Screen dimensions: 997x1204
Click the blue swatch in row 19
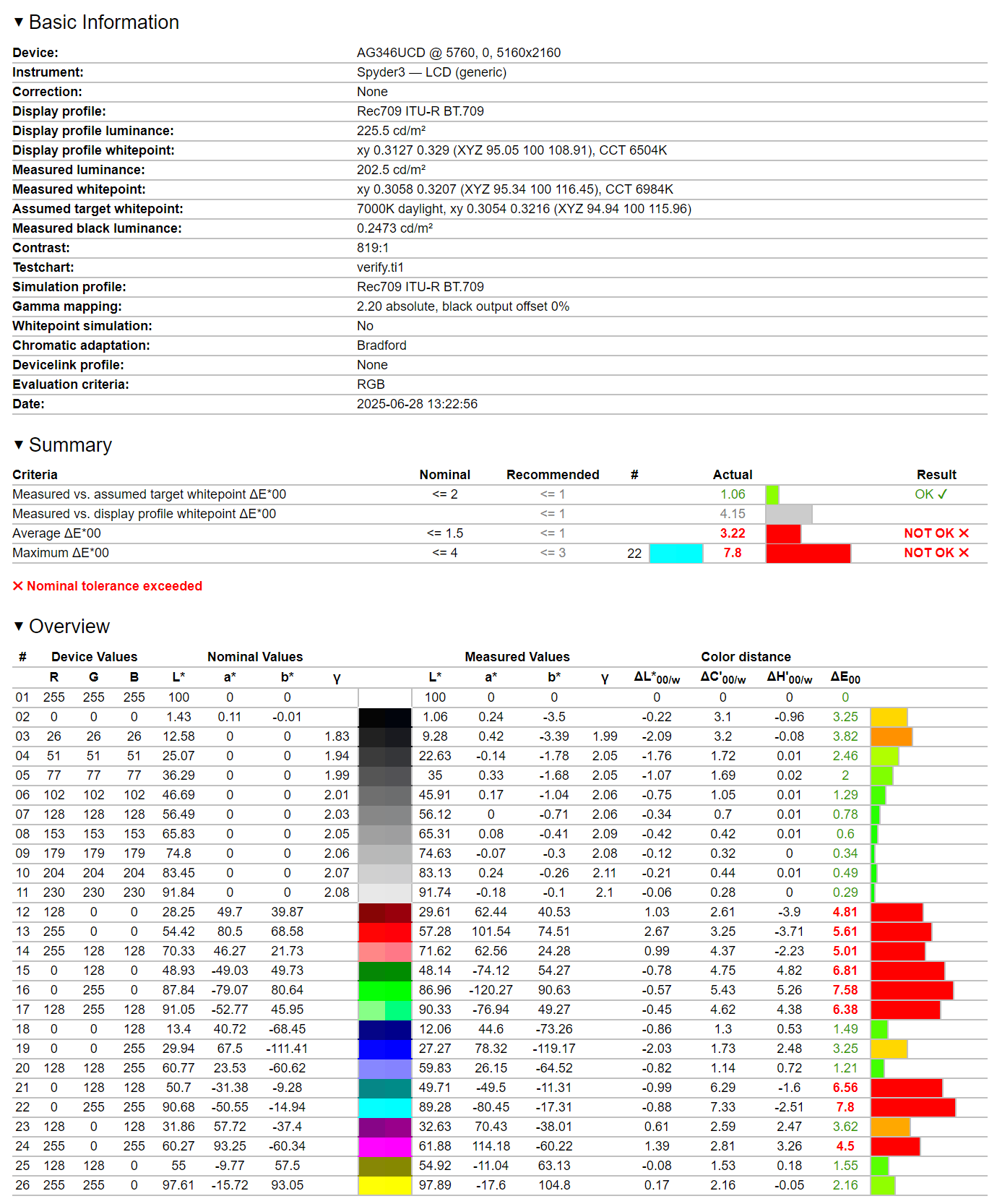384,1049
